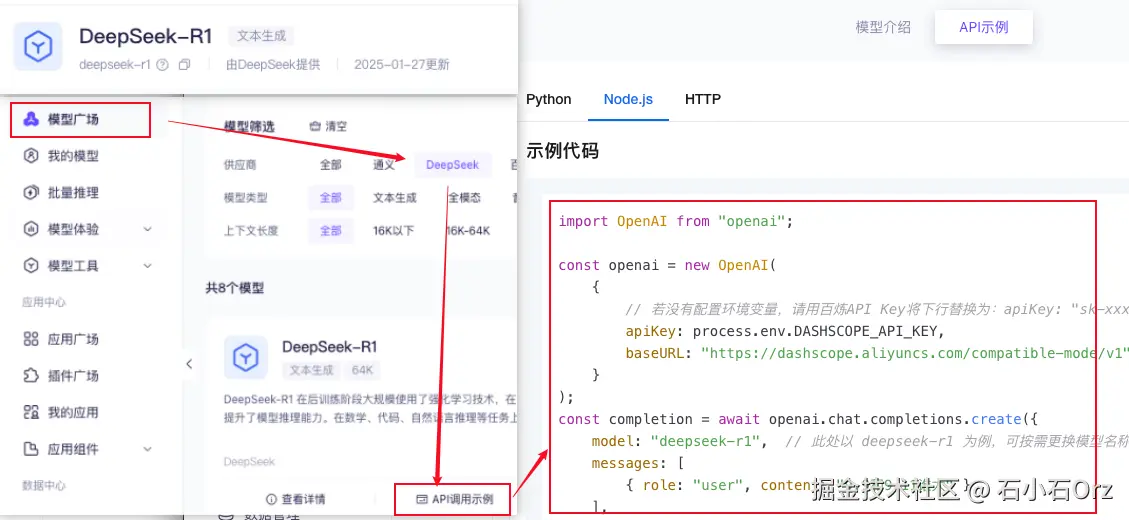Screen dimensions: 1129x520
Task: Copy the deepseek-r1 model ID
Action: point(184,65)
